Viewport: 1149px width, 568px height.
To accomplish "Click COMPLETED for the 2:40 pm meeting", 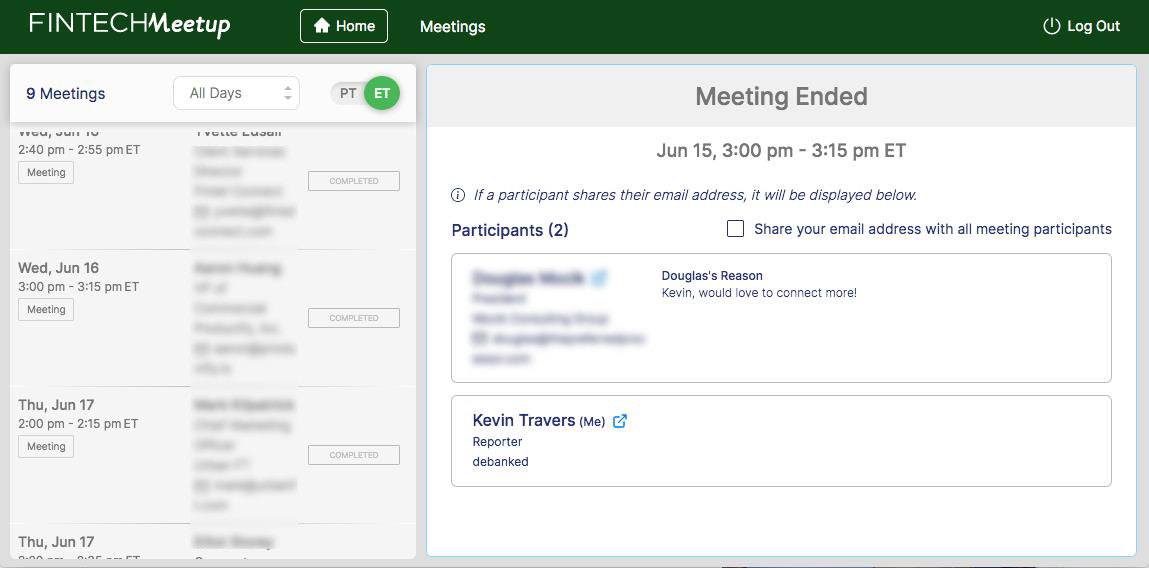I will [354, 181].
